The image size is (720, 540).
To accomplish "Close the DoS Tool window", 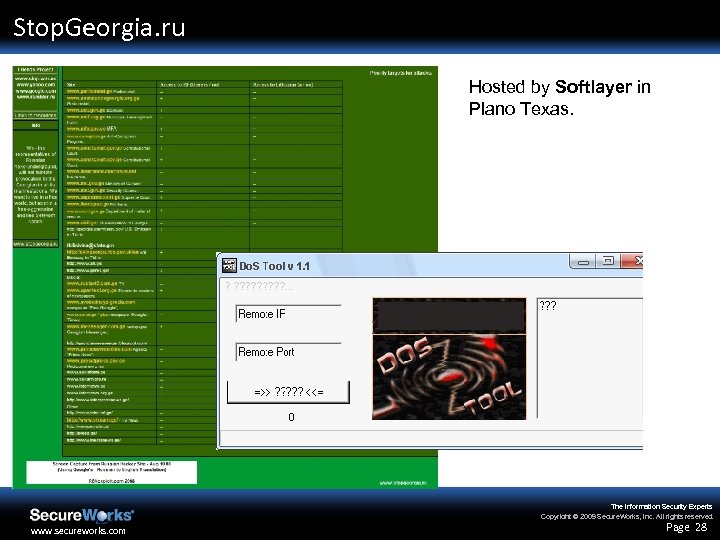I will coord(633,261).
